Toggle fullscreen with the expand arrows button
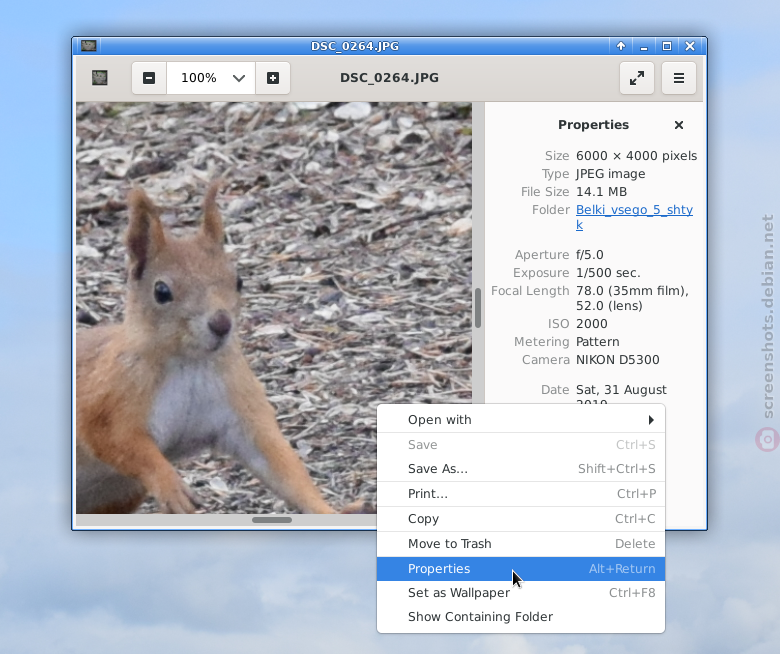 click(x=637, y=78)
